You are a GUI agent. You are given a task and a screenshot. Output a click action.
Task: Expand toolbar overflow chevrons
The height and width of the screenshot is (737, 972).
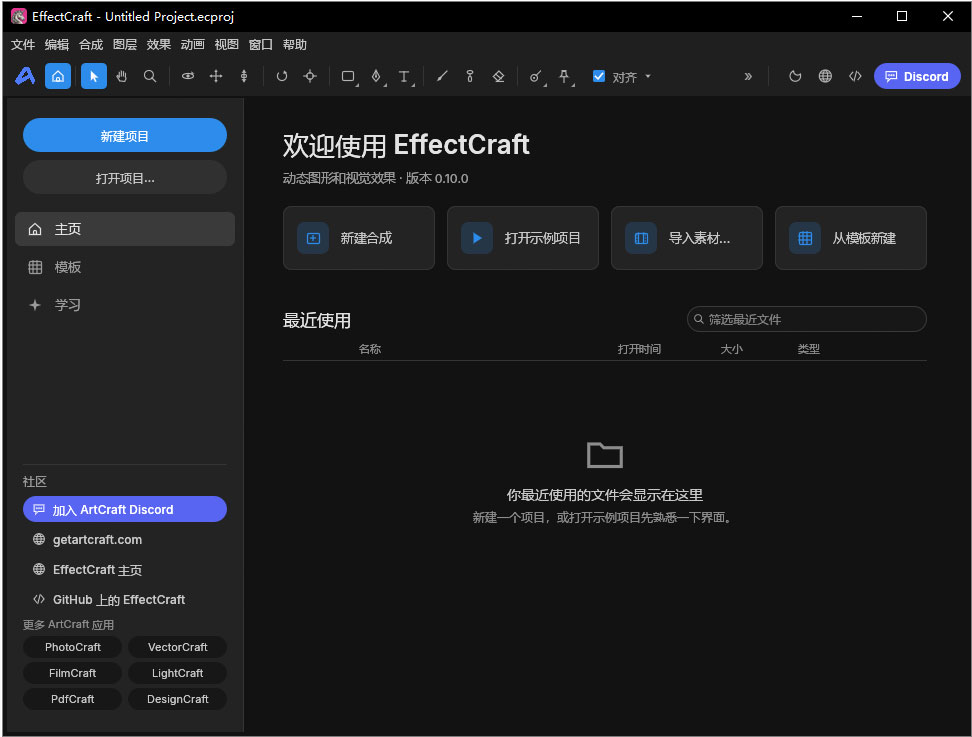(748, 76)
